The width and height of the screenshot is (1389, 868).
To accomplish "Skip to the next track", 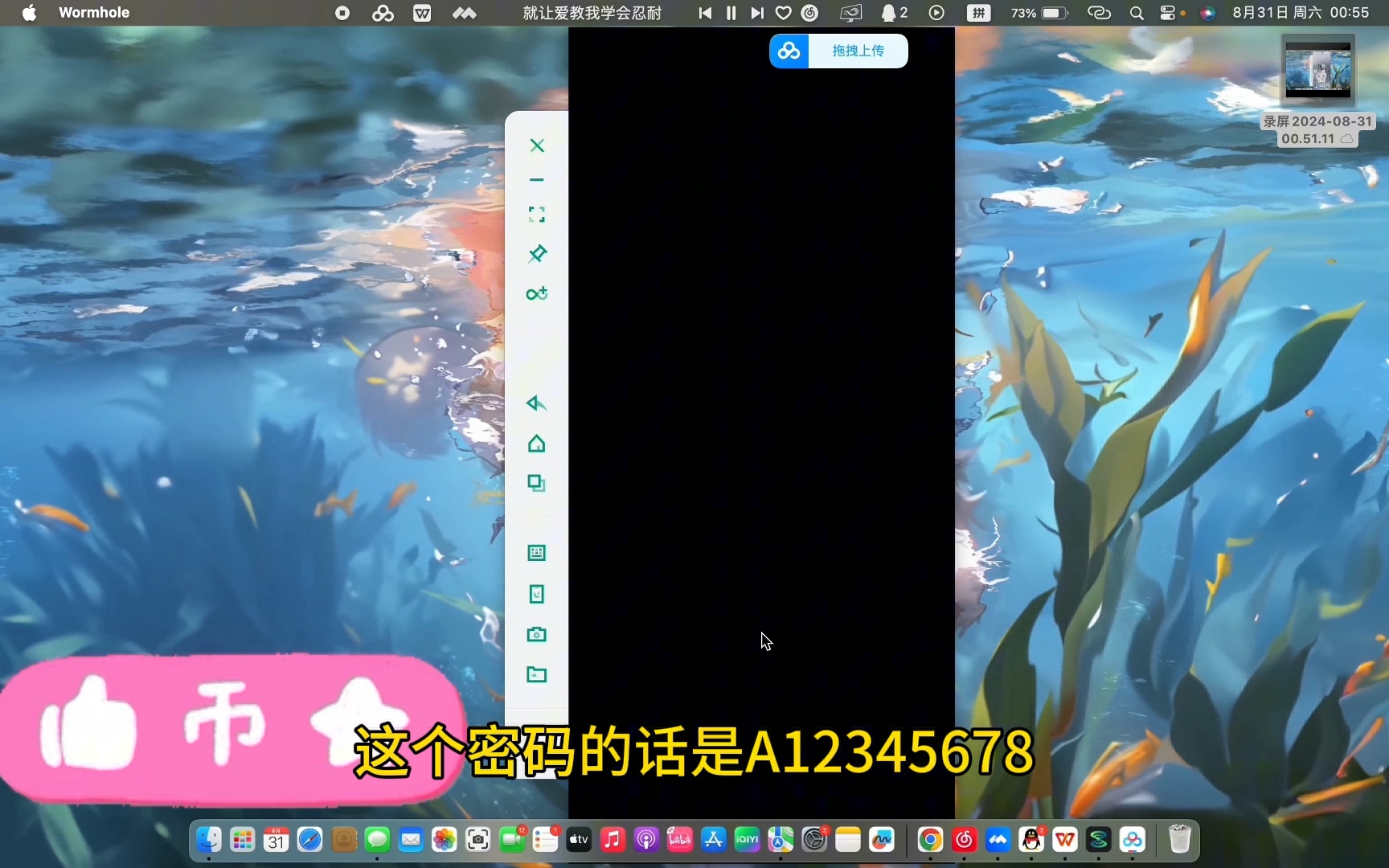I will click(757, 13).
